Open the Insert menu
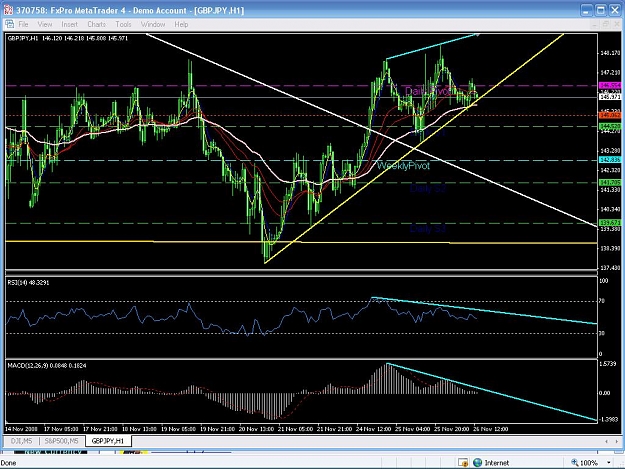This screenshot has width=625, height=469. tap(69, 24)
